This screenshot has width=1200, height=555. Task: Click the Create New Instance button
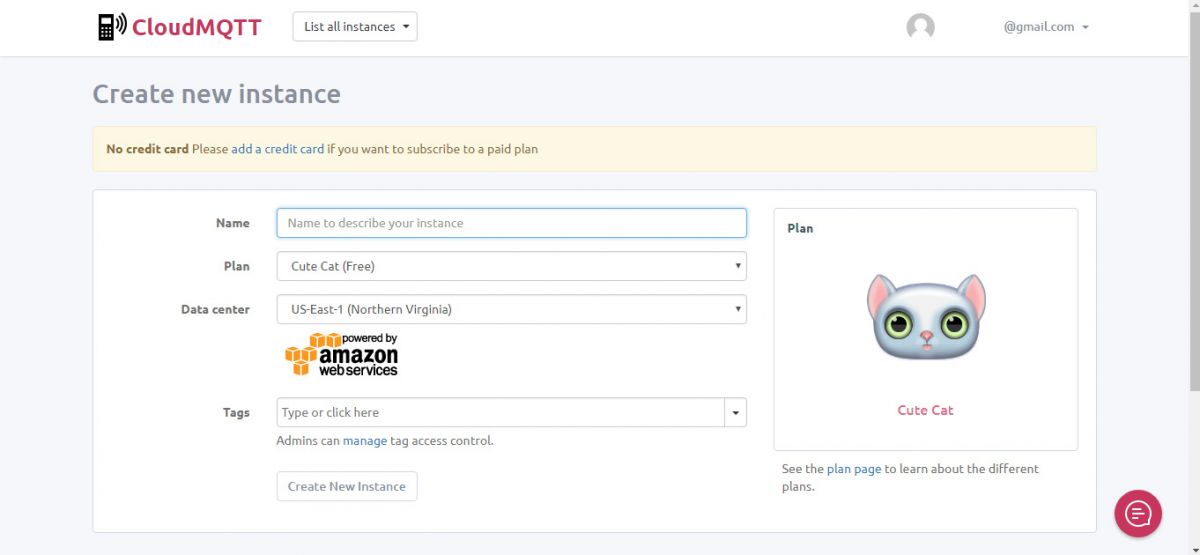347,486
